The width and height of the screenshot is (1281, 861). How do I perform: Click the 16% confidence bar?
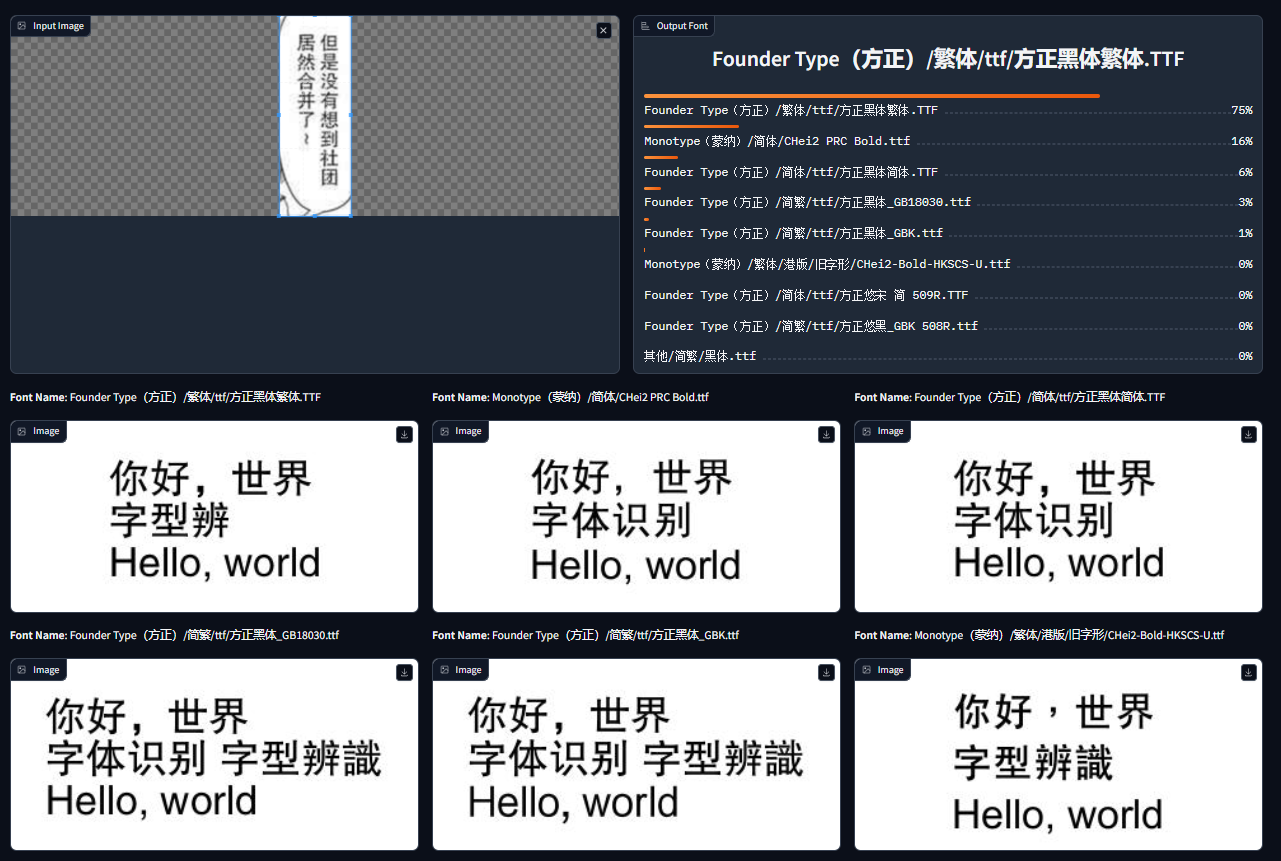pyautogui.click(x=692, y=127)
